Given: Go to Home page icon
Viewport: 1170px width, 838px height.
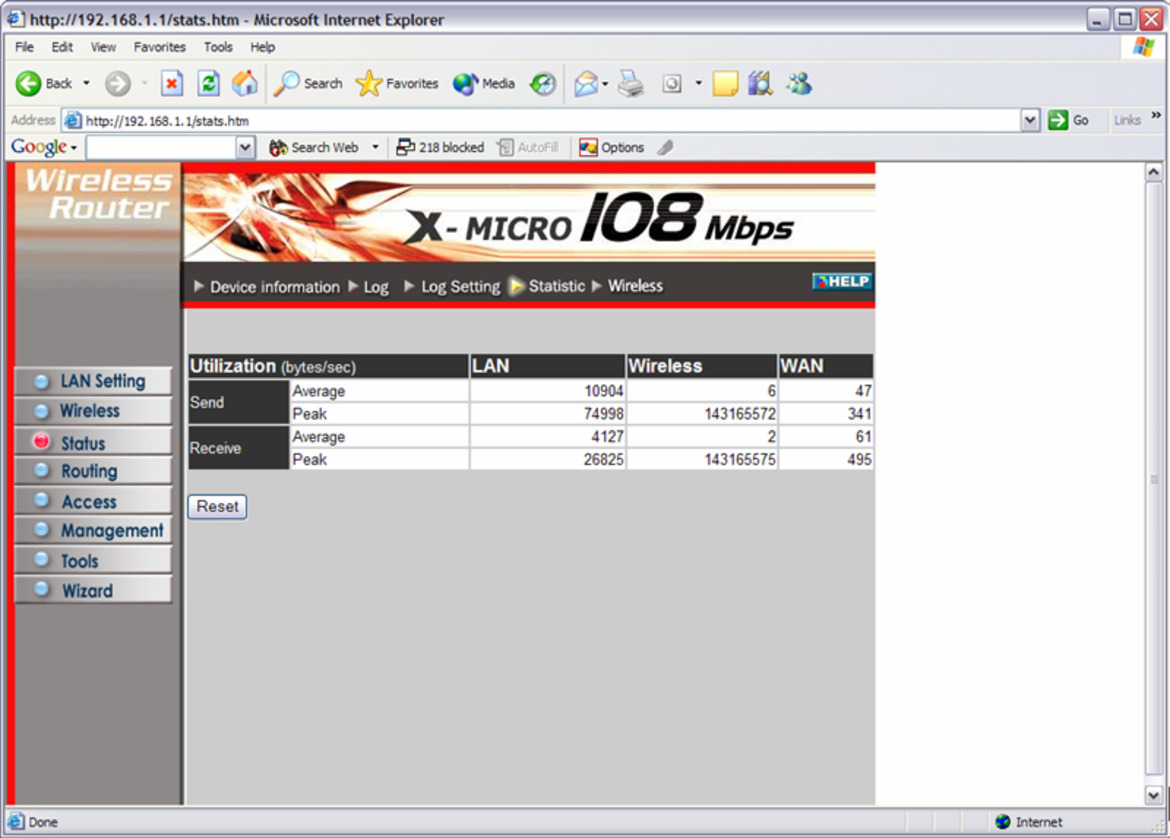Looking at the screenshot, I should tap(245, 84).
